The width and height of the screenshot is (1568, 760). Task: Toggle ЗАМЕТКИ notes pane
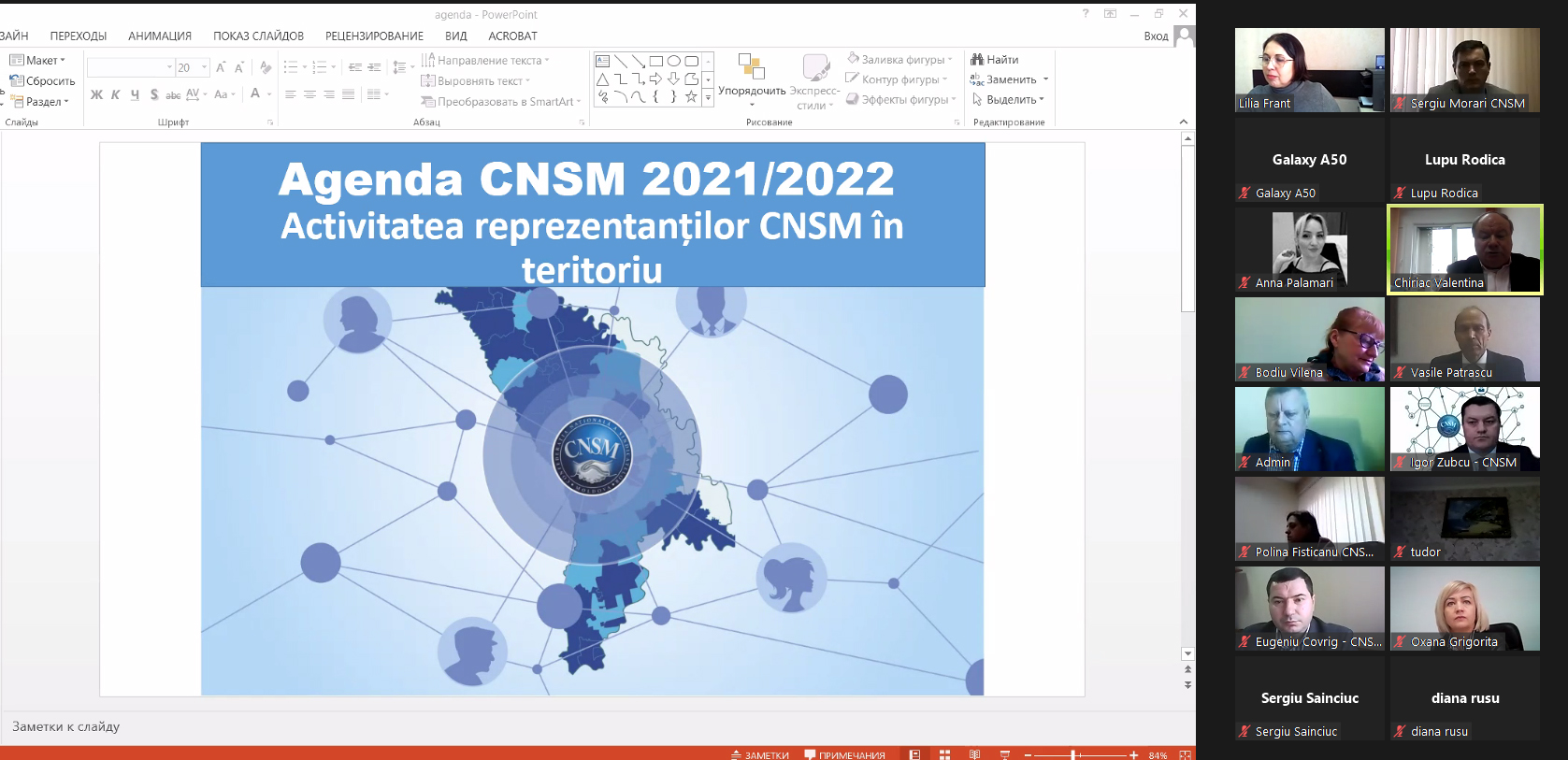[x=760, y=754]
